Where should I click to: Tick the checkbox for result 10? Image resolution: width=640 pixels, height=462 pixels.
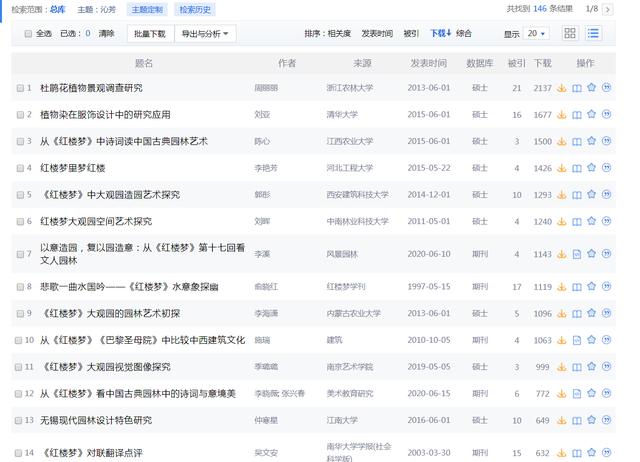[18, 340]
